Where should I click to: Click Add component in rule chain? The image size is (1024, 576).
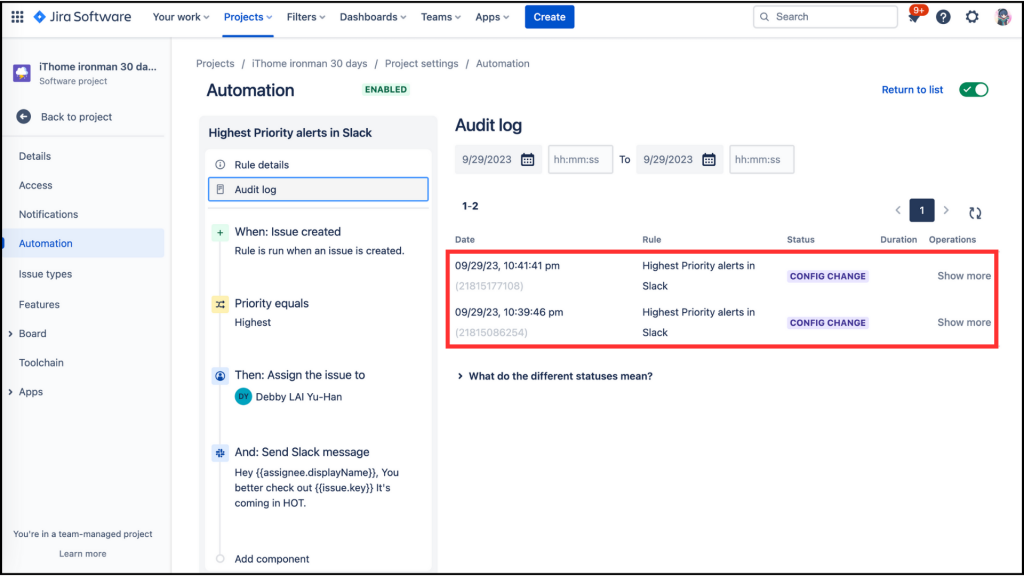tap(272, 559)
